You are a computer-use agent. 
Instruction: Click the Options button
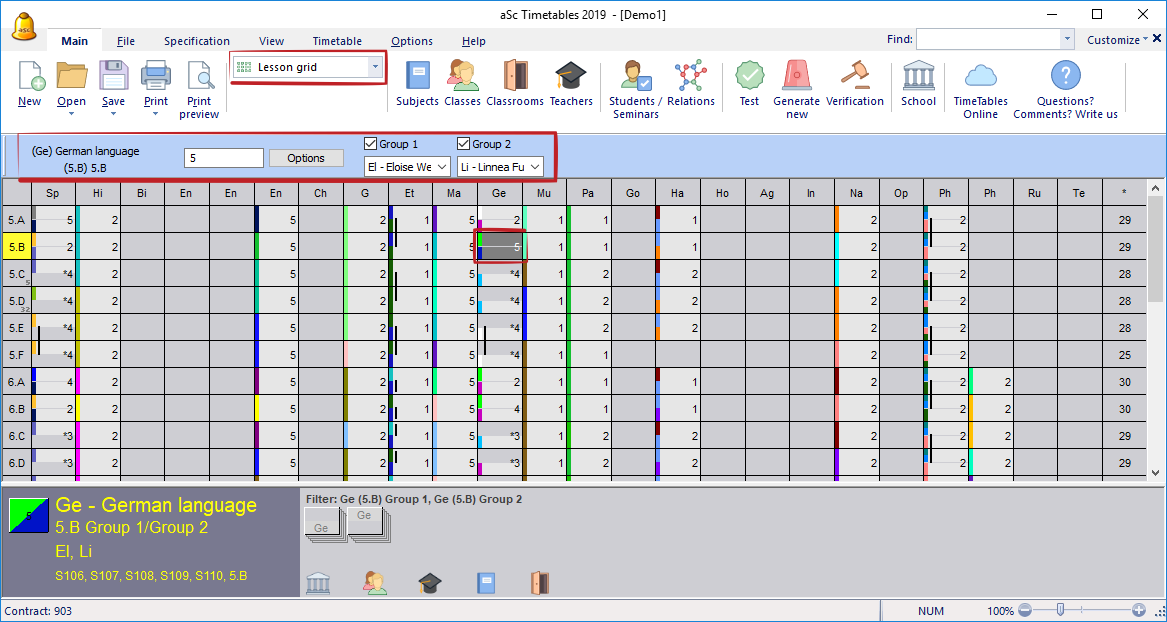(306, 158)
